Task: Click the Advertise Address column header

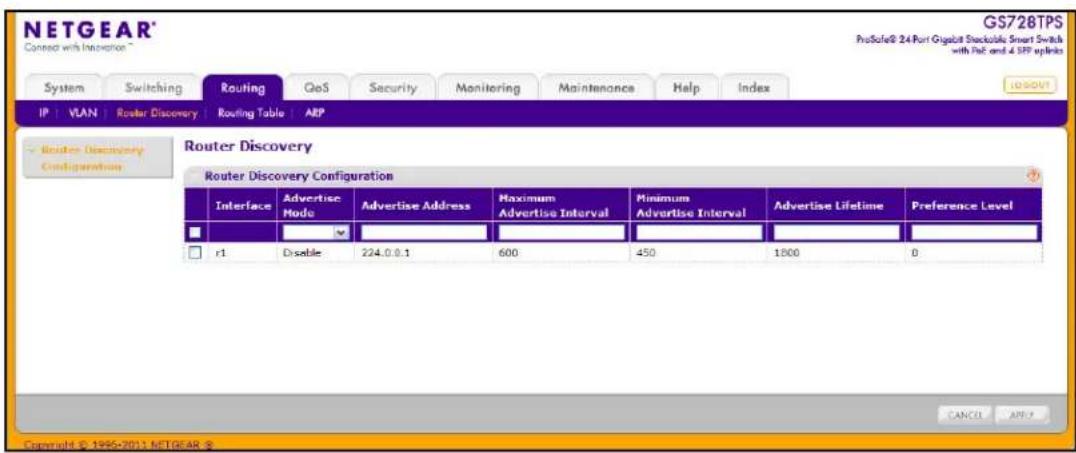Action: (x=423, y=205)
